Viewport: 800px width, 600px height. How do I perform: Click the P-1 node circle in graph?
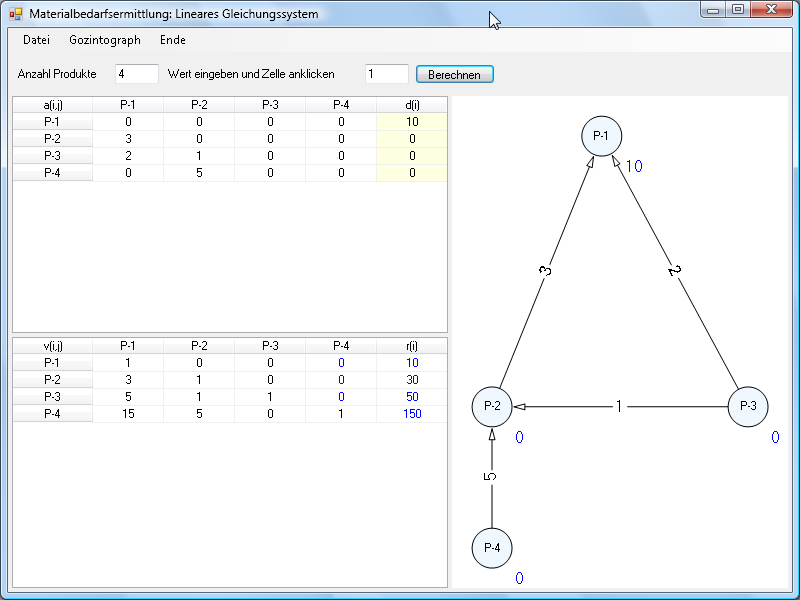tap(601, 137)
